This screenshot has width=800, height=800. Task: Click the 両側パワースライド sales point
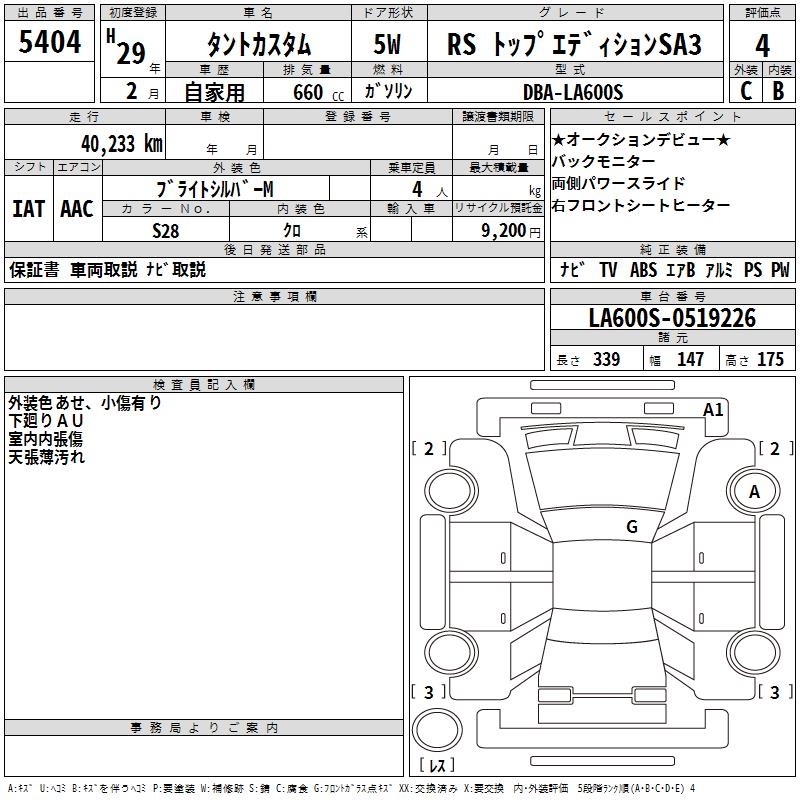click(x=618, y=183)
